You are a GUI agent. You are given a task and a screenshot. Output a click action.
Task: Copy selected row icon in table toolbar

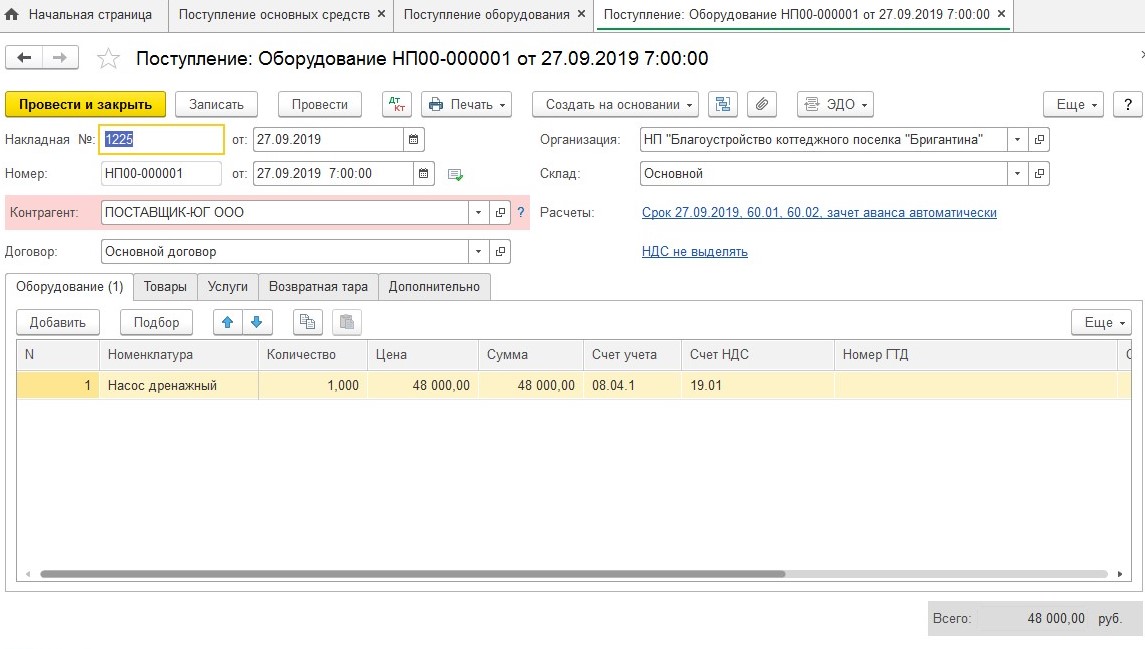point(308,322)
